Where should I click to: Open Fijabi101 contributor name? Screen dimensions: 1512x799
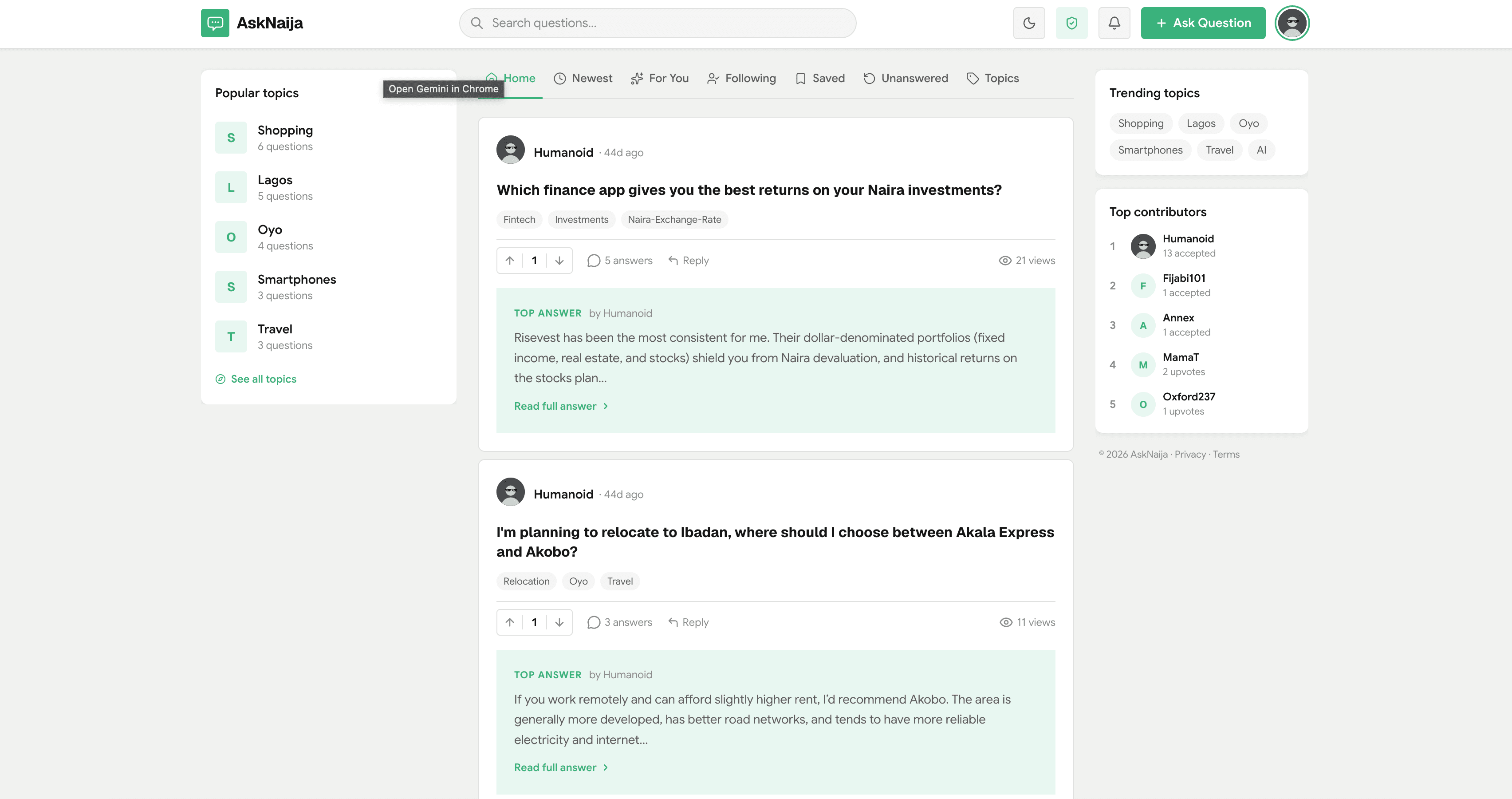pos(1184,278)
